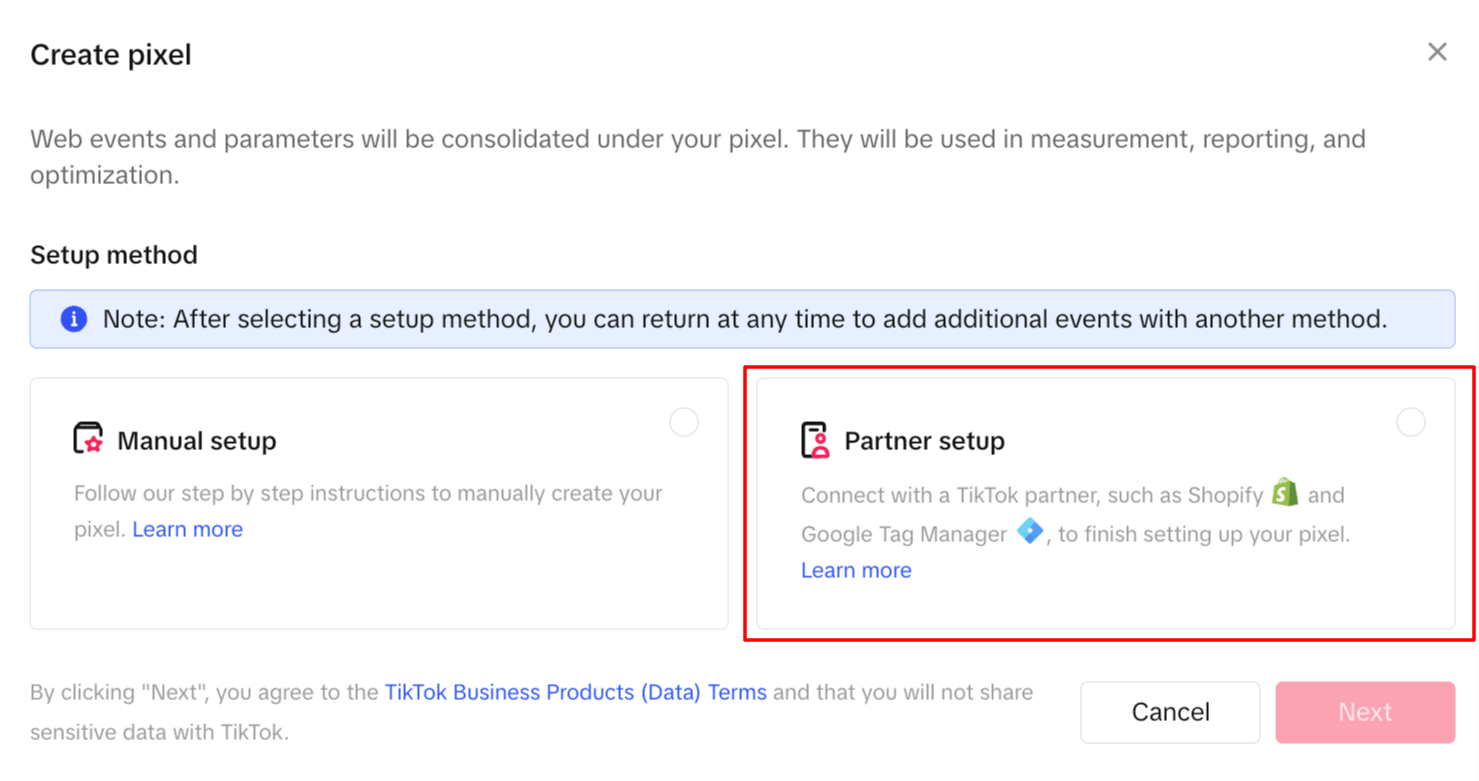Click the Manual setup card title

click(x=197, y=441)
